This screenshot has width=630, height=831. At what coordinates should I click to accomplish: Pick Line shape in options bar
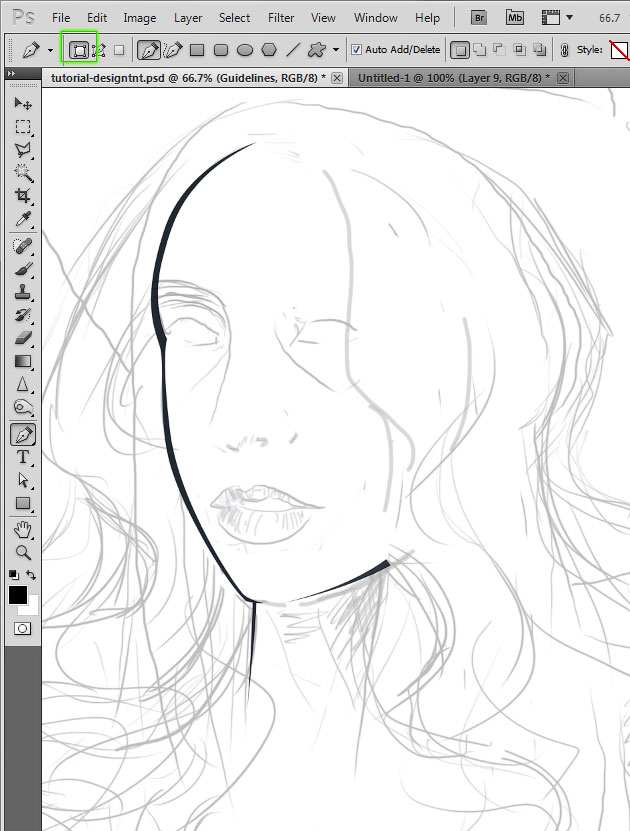[x=292, y=50]
